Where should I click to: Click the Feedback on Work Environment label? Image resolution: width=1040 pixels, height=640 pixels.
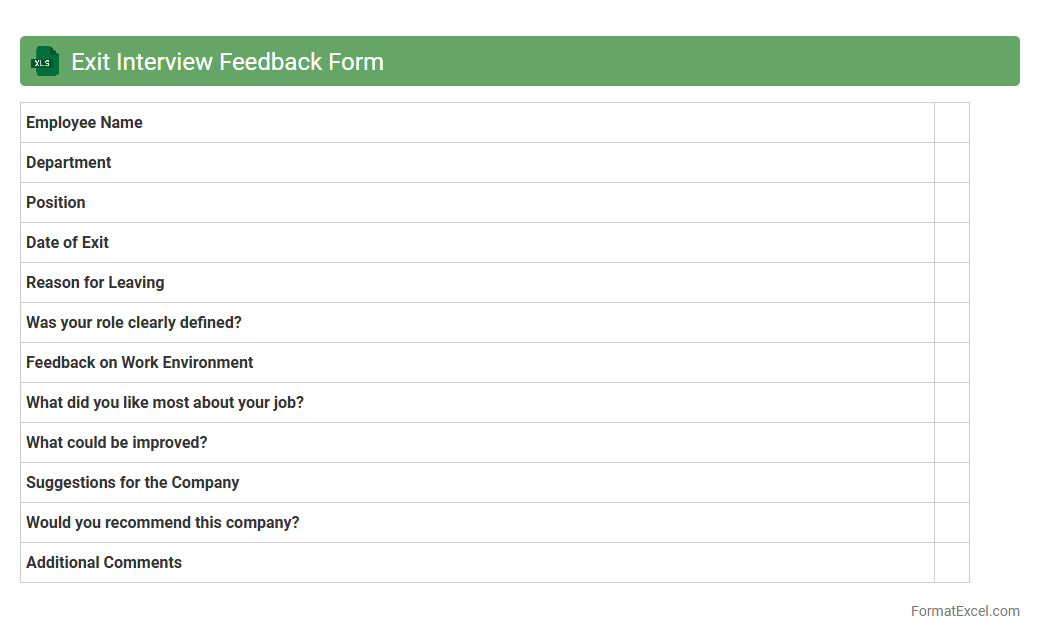click(x=140, y=363)
